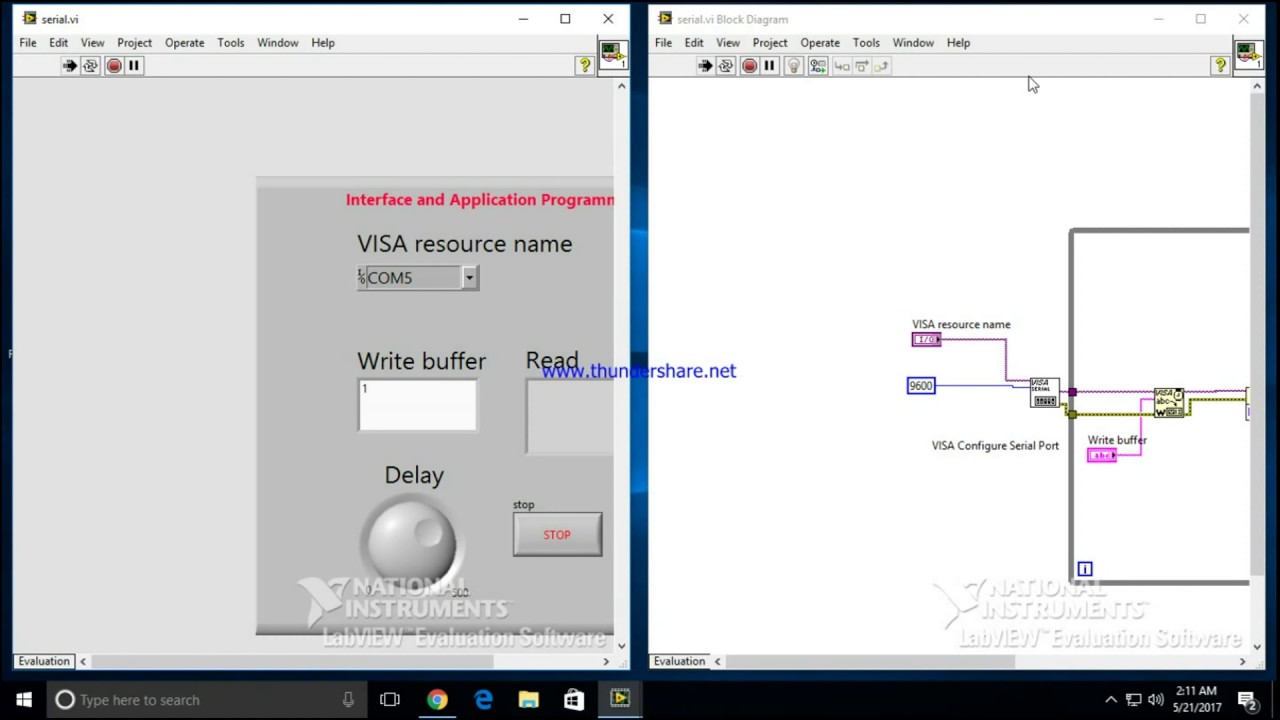1280x720 pixels.
Task: Run the serial.vi front panel
Action: click(x=69, y=66)
